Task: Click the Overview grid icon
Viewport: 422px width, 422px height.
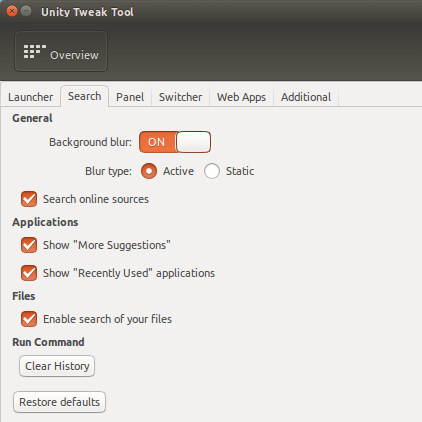Action: click(34, 52)
